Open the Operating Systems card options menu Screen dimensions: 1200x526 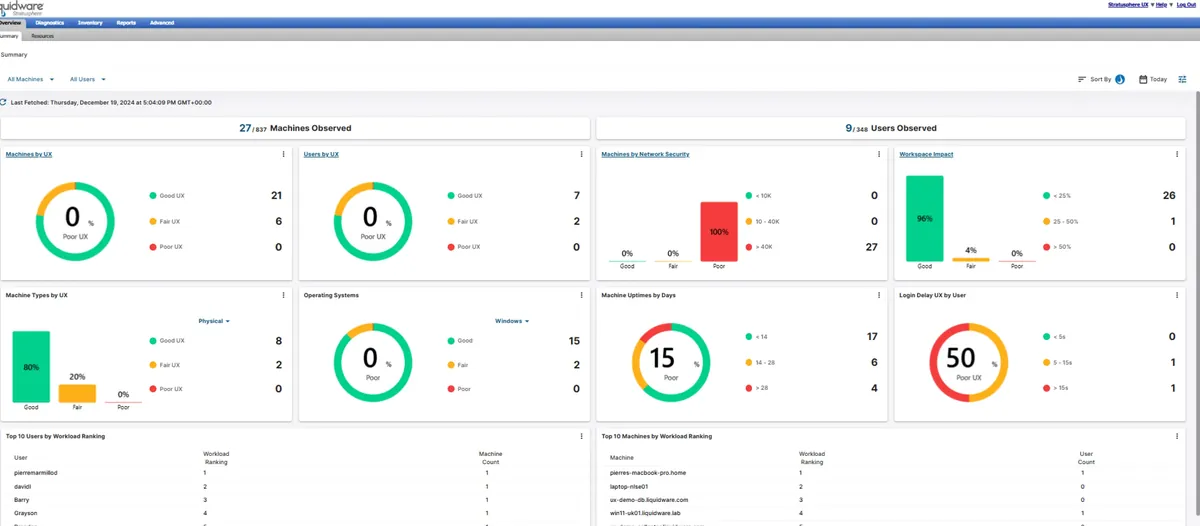582,295
